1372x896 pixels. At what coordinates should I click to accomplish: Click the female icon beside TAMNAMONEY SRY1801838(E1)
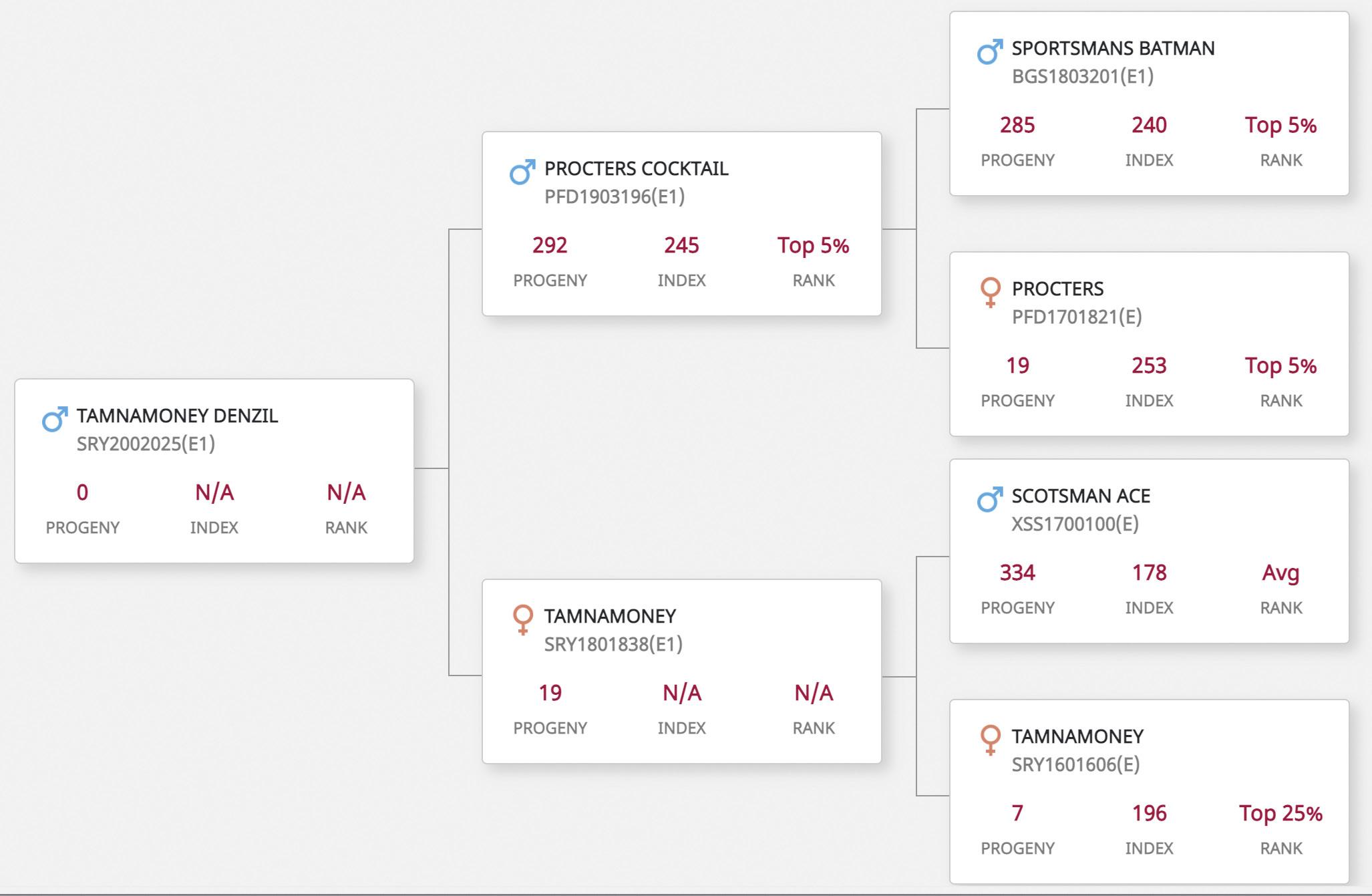pos(522,619)
